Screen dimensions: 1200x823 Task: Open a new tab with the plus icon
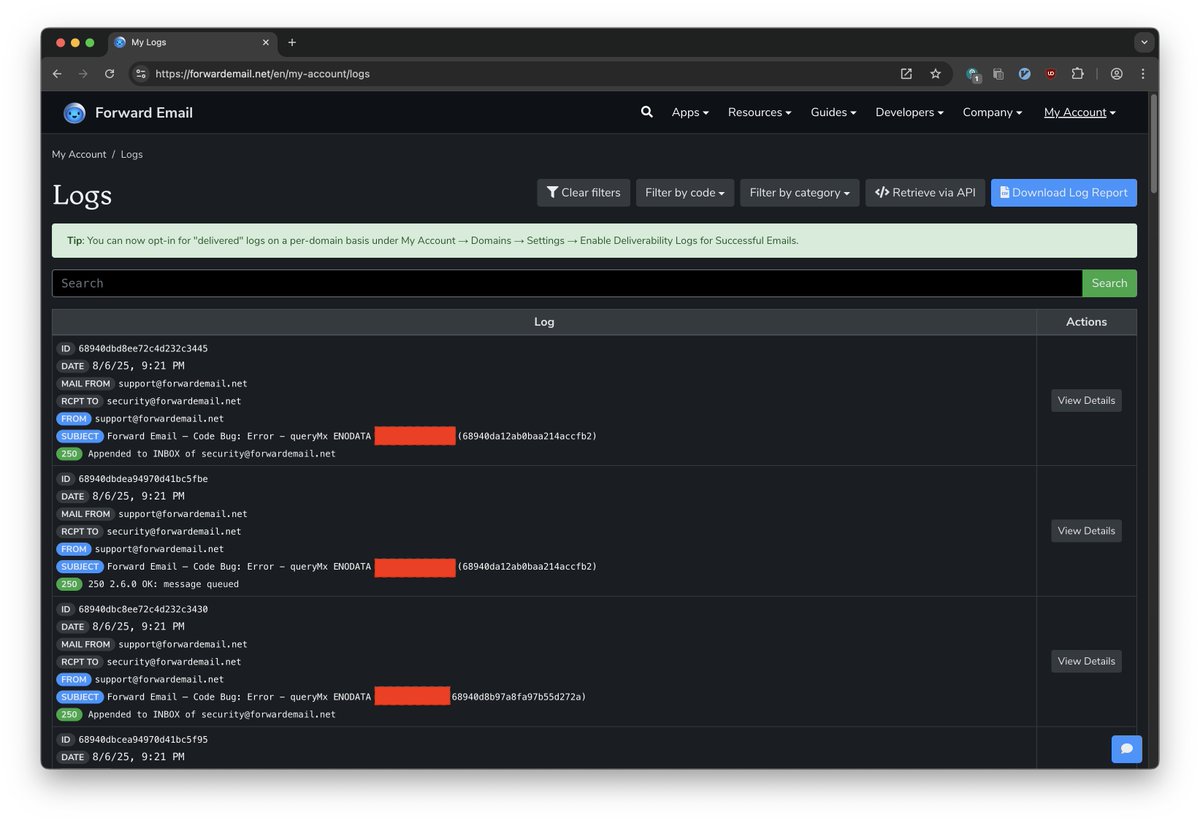tap(292, 43)
